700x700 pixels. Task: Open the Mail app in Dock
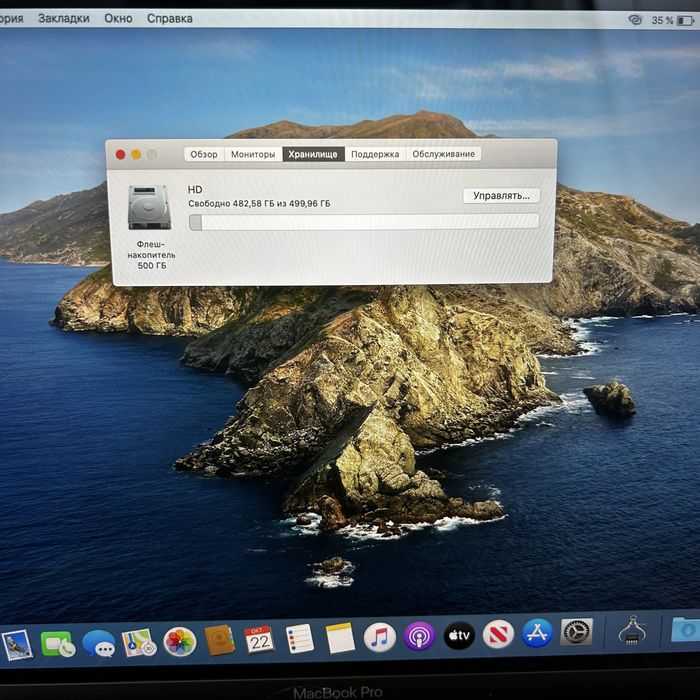tap(17, 644)
